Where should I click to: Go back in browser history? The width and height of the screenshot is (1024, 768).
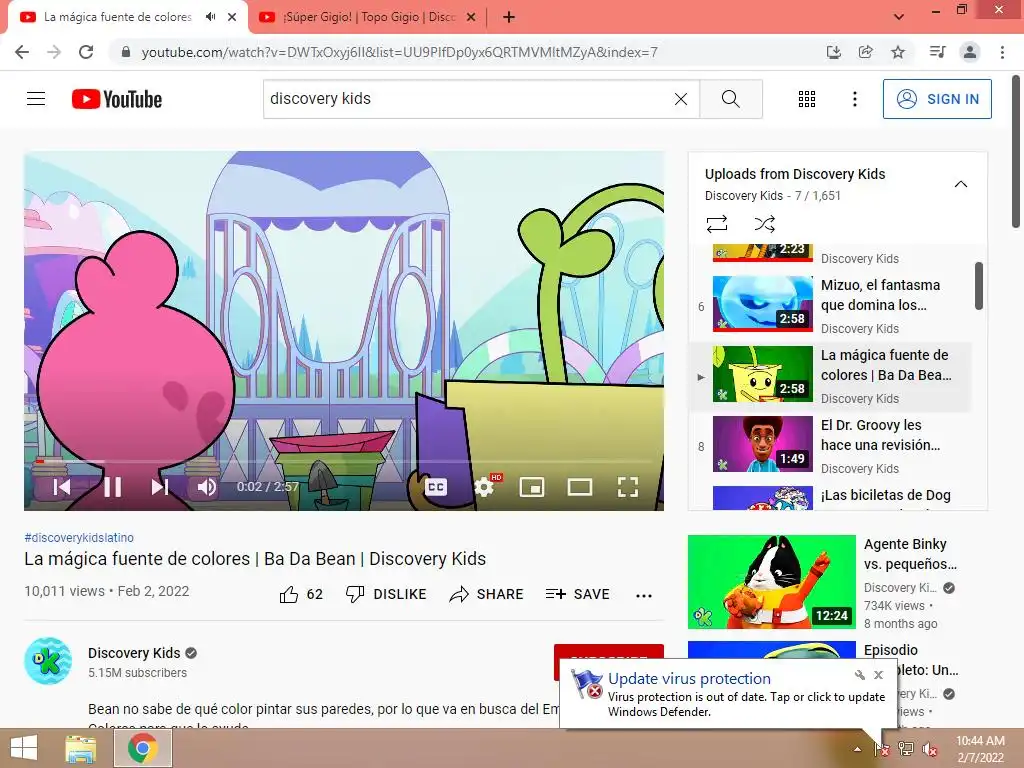22,52
